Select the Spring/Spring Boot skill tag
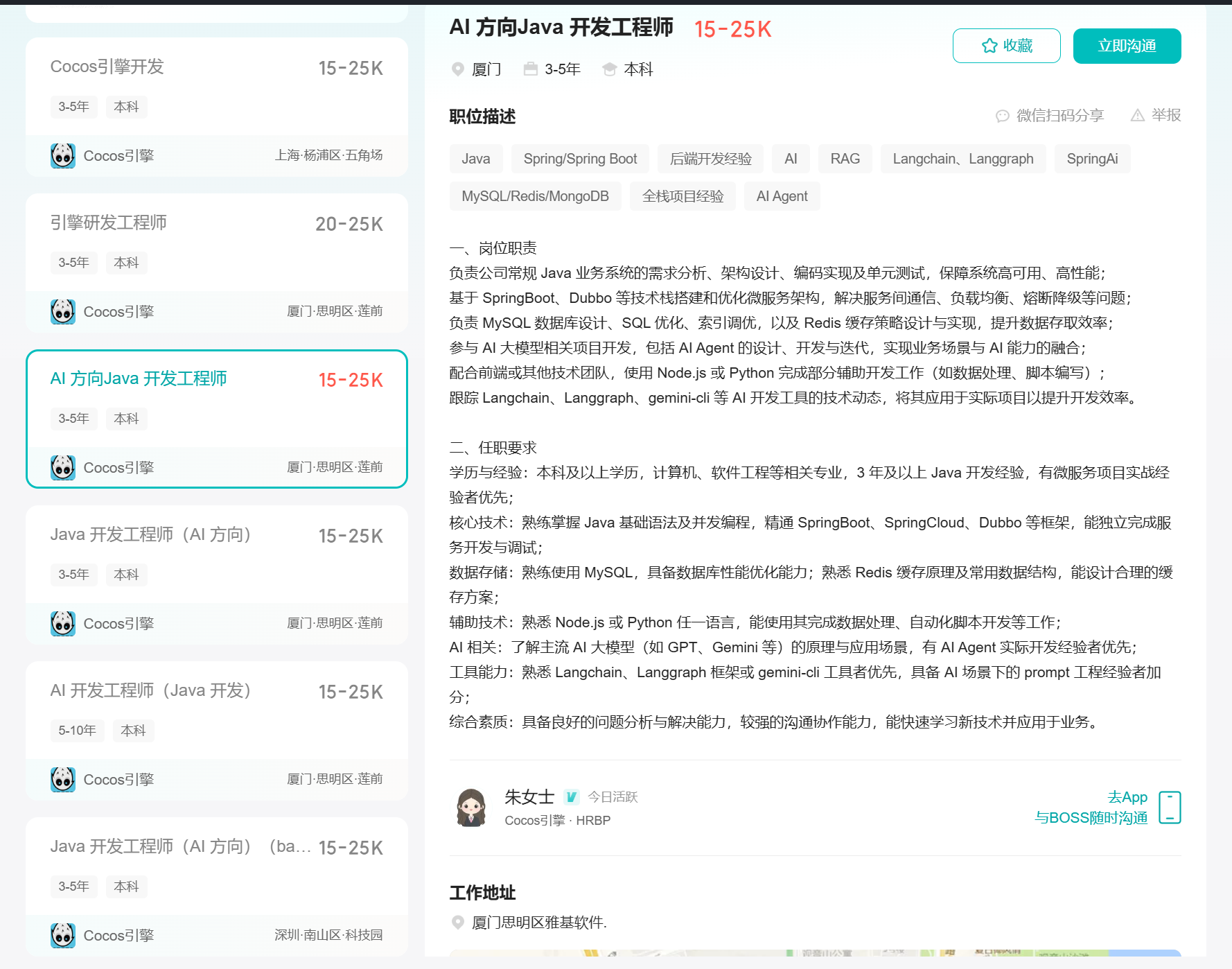 point(580,159)
